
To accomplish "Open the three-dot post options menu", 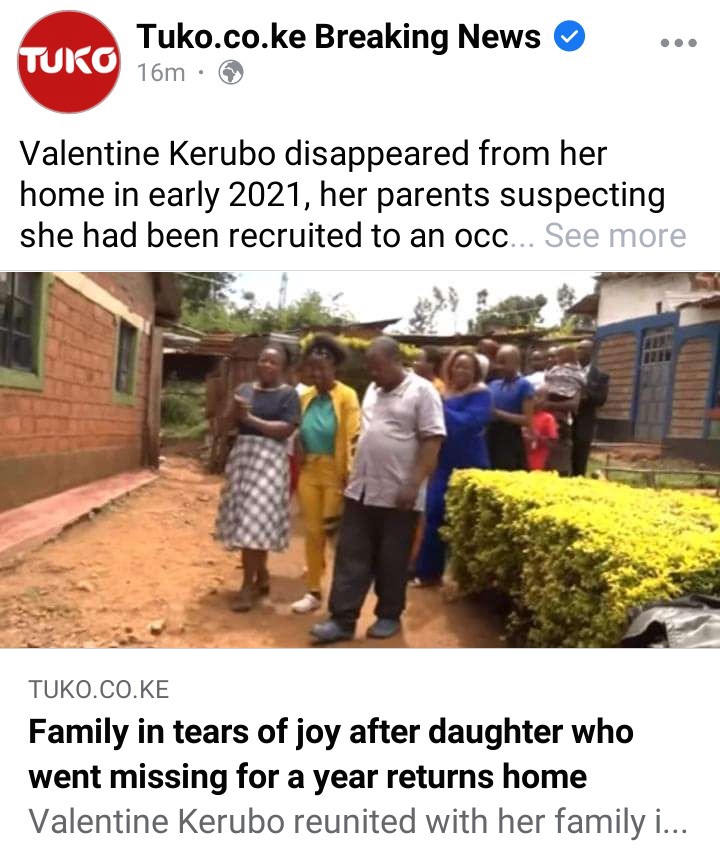I will pyautogui.click(x=678, y=43).
